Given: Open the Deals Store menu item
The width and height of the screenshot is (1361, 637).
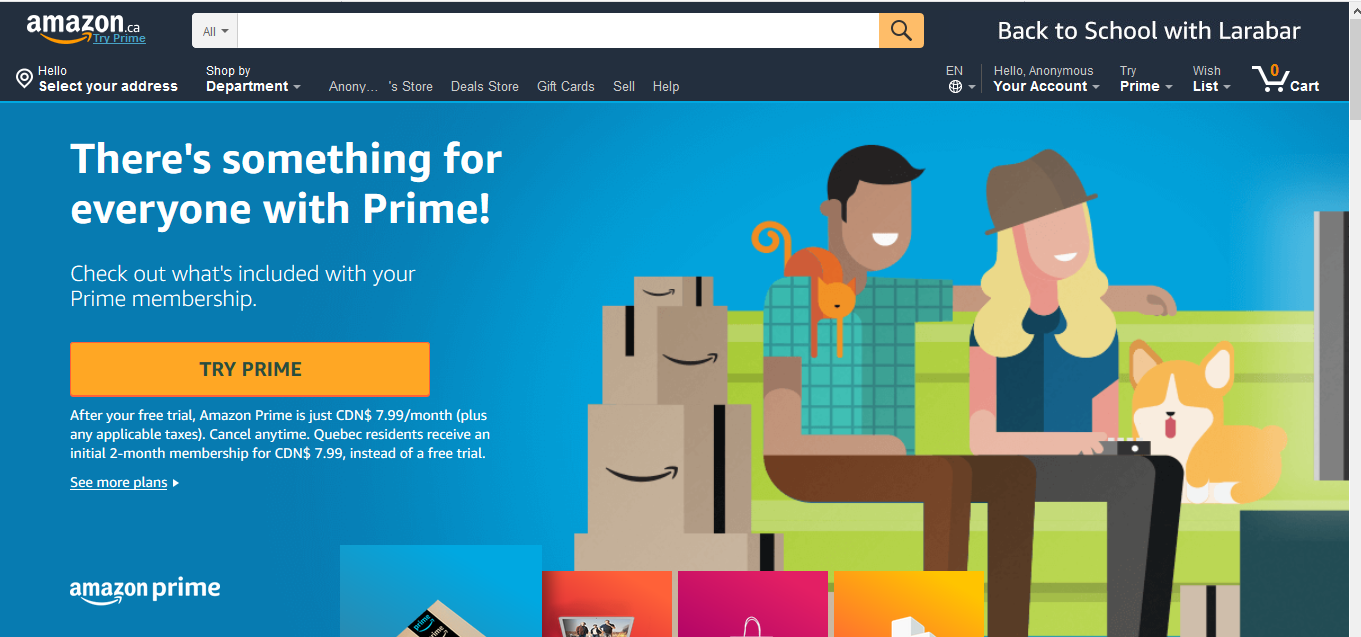Looking at the screenshot, I should [485, 87].
